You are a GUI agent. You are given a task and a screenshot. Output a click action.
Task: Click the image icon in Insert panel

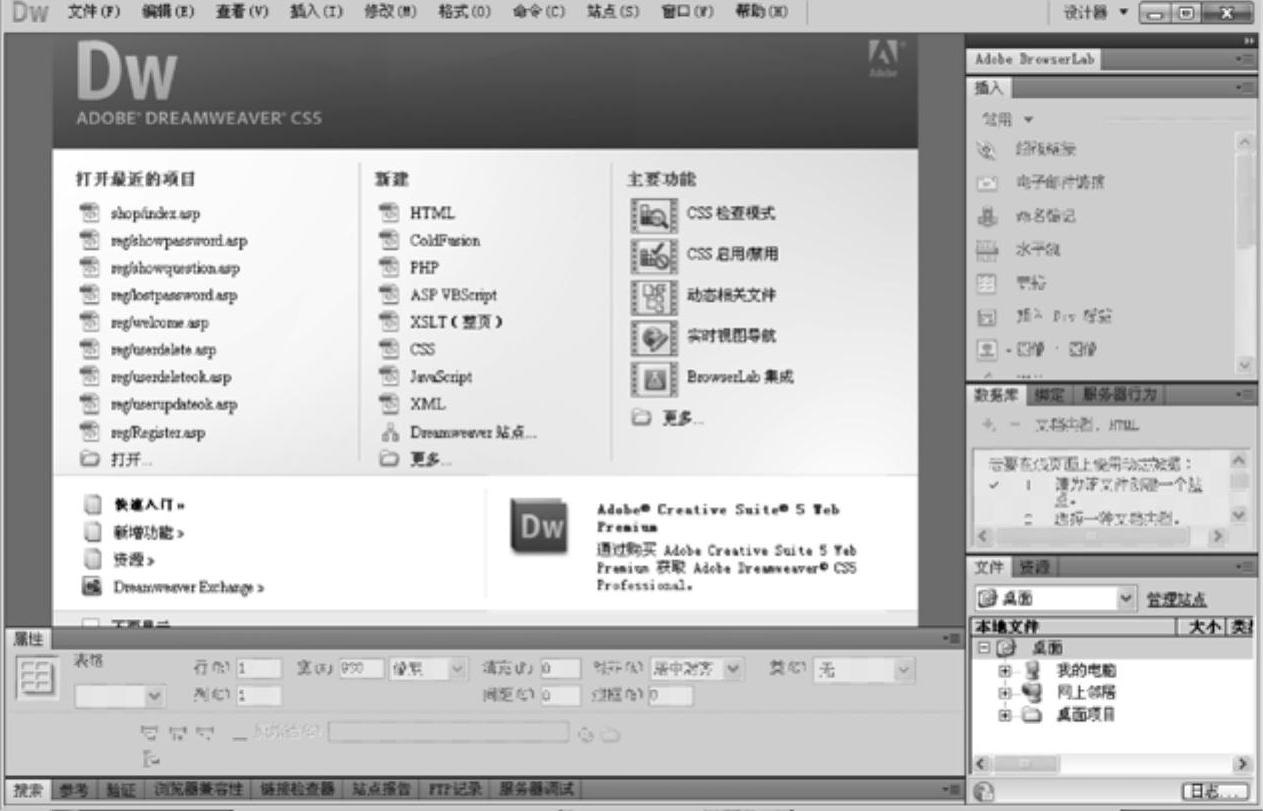986,350
